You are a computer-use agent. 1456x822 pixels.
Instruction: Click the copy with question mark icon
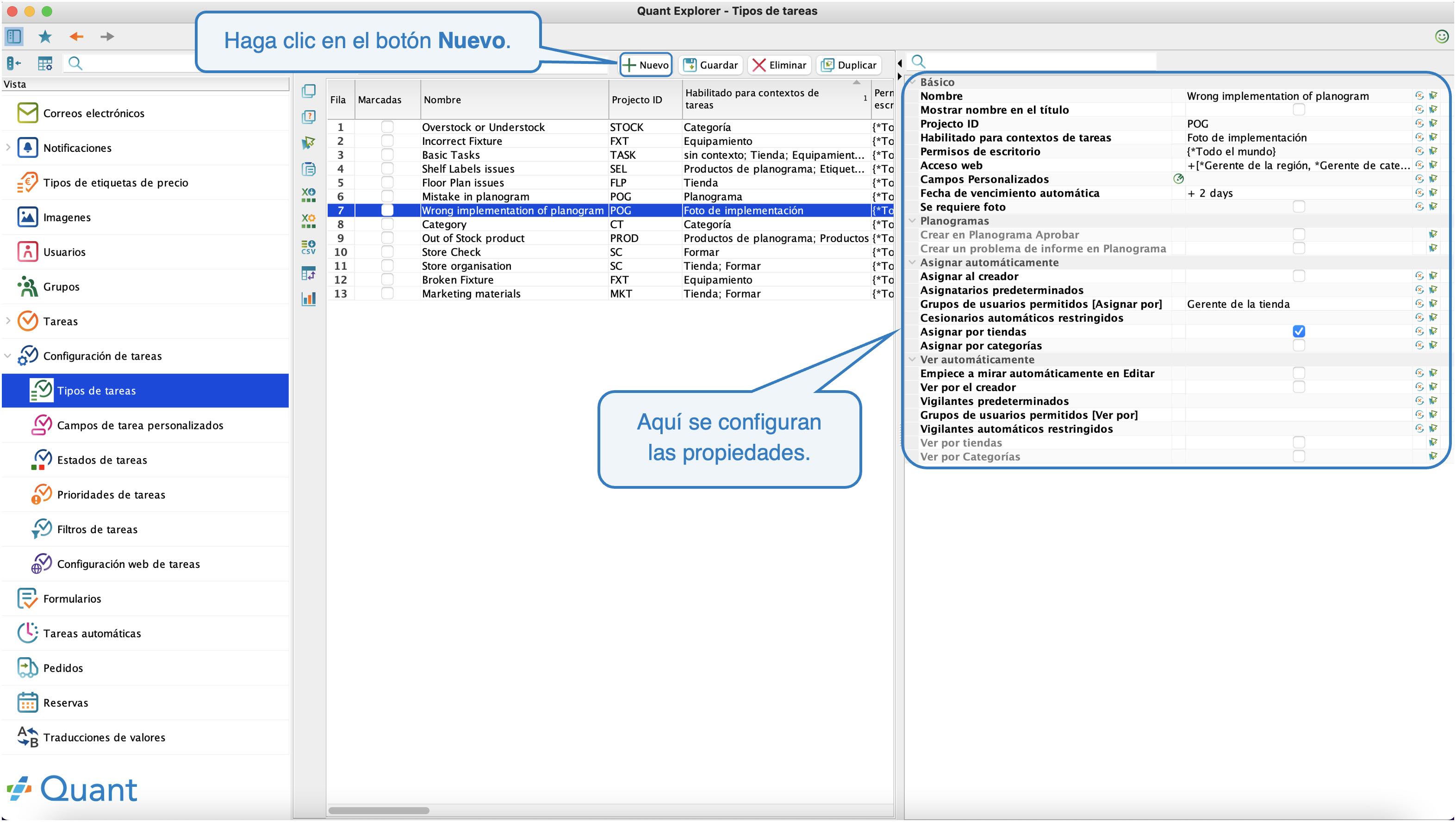(309, 117)
